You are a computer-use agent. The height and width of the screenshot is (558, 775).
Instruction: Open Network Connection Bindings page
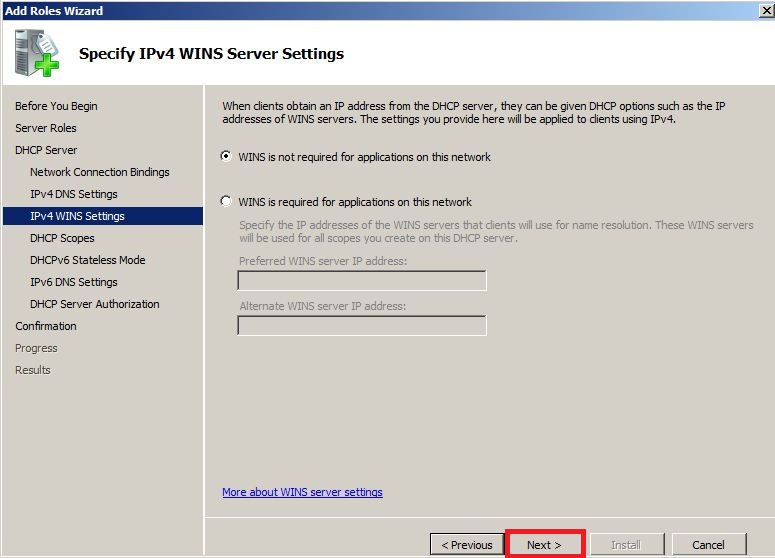click(x=100, y=172)
